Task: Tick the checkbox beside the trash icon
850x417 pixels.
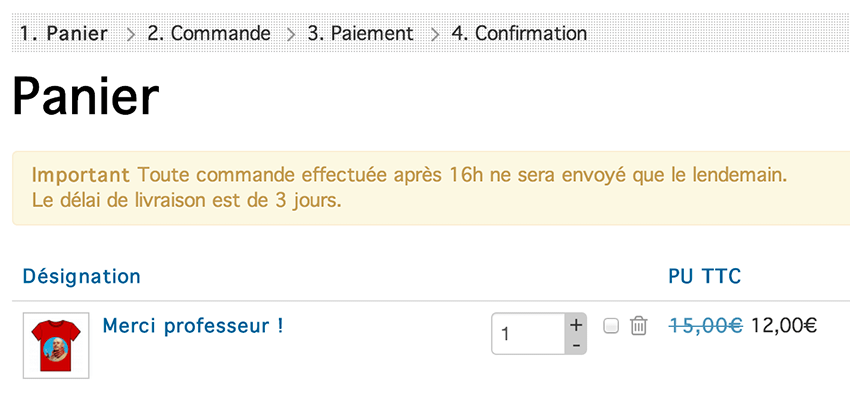Action: pyautogui.click(x=611, y=326)
